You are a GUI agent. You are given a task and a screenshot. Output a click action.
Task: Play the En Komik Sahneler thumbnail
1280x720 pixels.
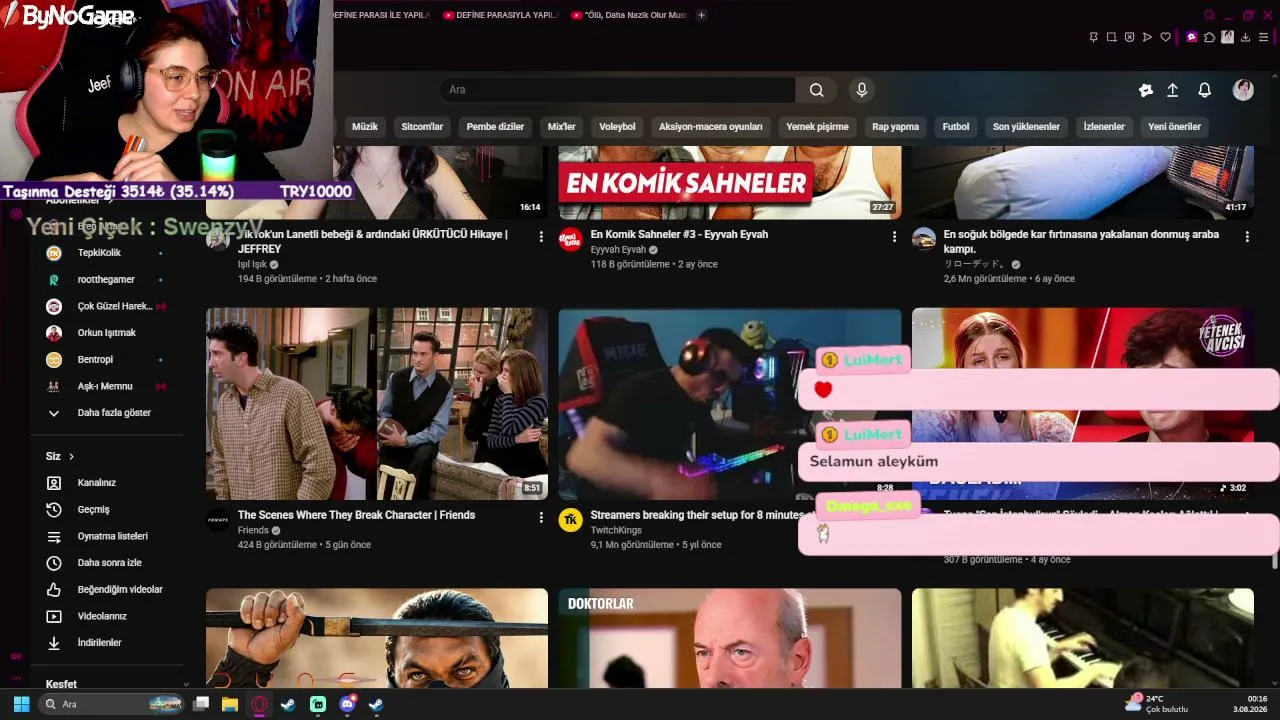[730, 183]
